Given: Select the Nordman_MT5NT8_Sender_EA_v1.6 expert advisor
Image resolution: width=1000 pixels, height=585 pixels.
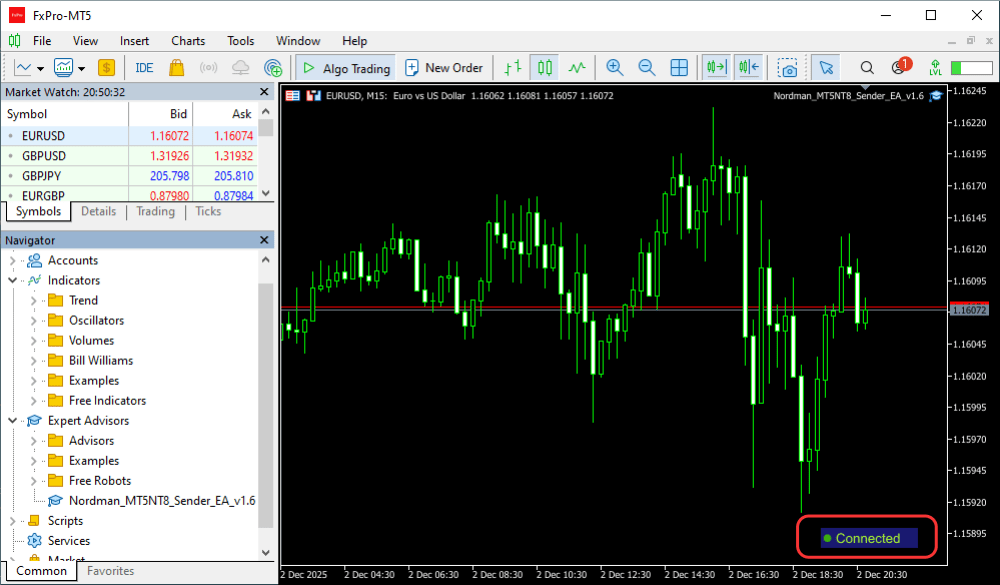Looking at the screenshot, I should pyautogui.click(x=162, y=500).
